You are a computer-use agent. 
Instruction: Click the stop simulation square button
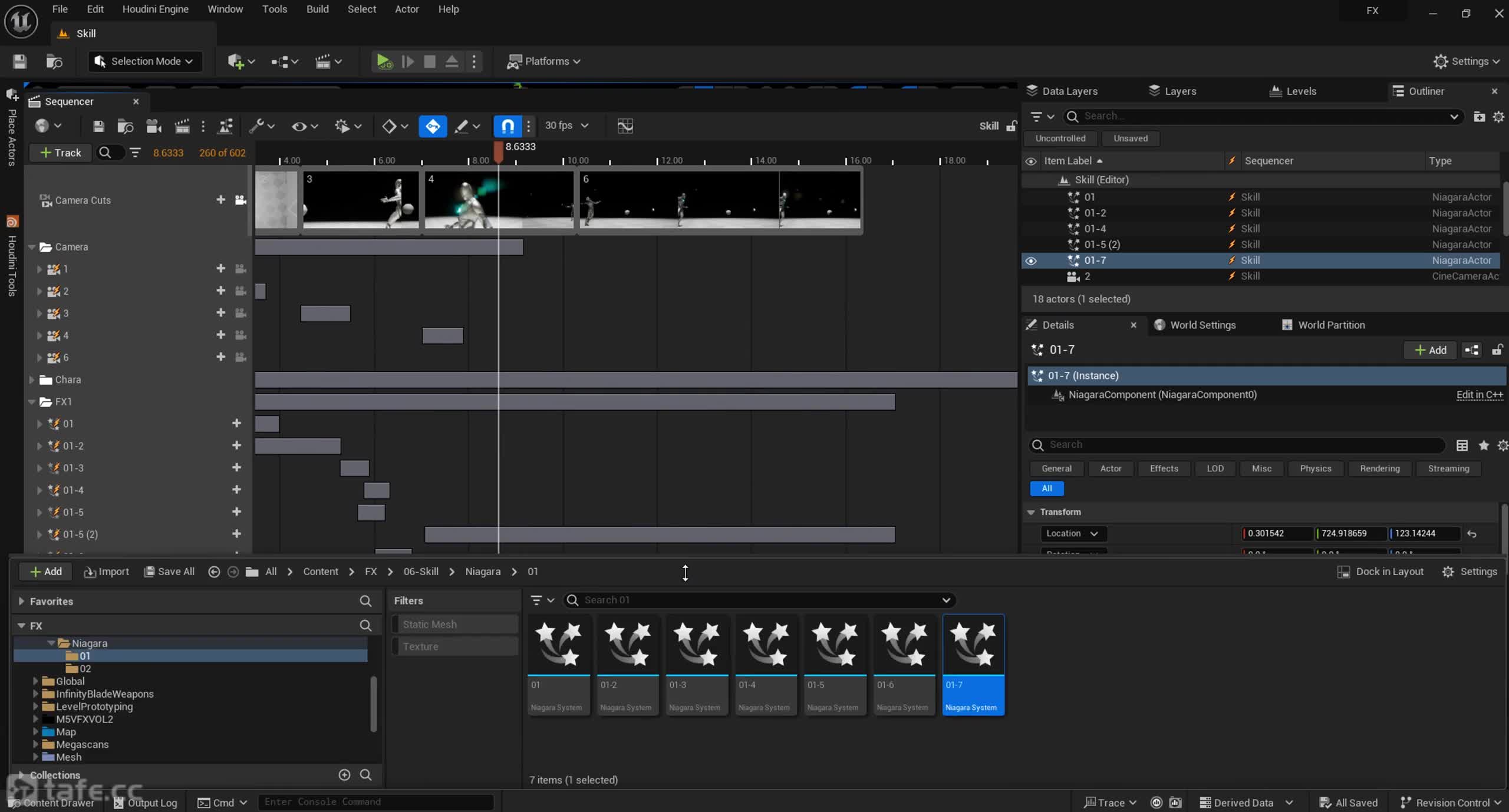[430, 61]
